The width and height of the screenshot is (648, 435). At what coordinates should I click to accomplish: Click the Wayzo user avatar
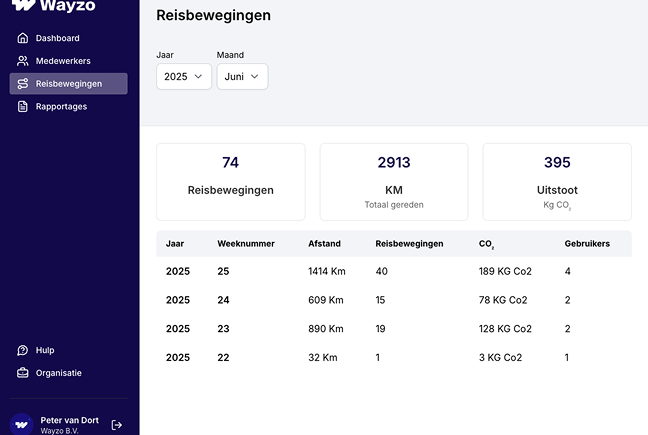click(22, 424)
